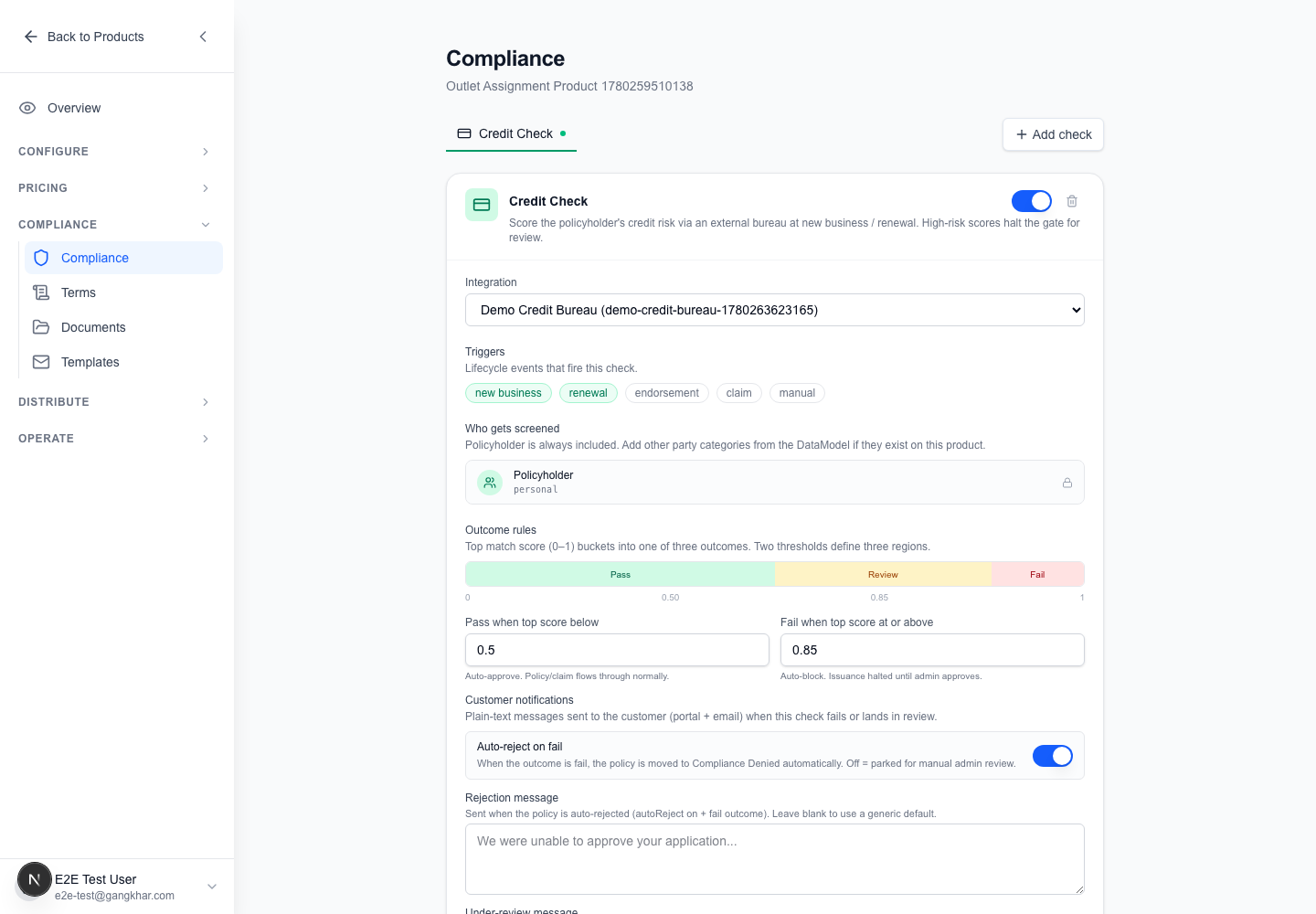
Task: Disable the Credit Check toggle
Action: pos(1032,201)
